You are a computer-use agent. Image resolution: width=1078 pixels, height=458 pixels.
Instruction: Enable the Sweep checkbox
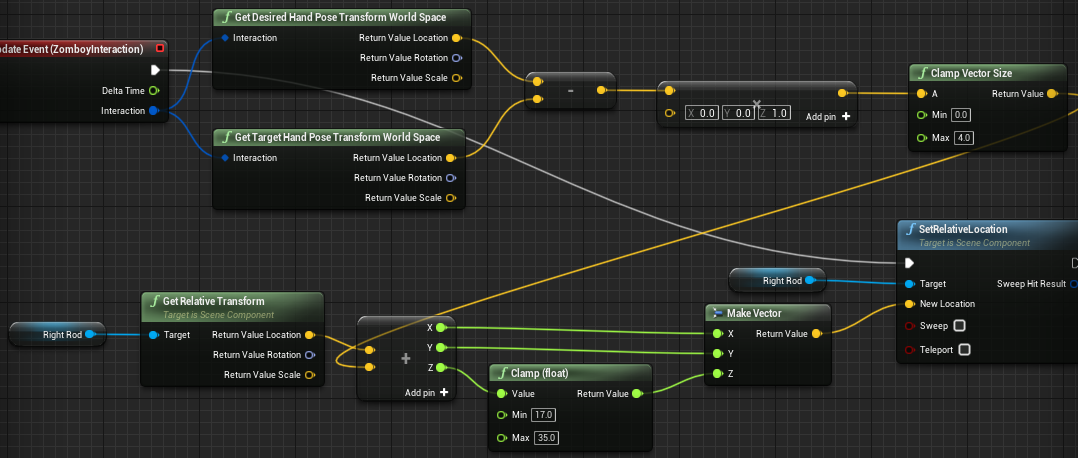pyautogui.click(x=960, y=326)
